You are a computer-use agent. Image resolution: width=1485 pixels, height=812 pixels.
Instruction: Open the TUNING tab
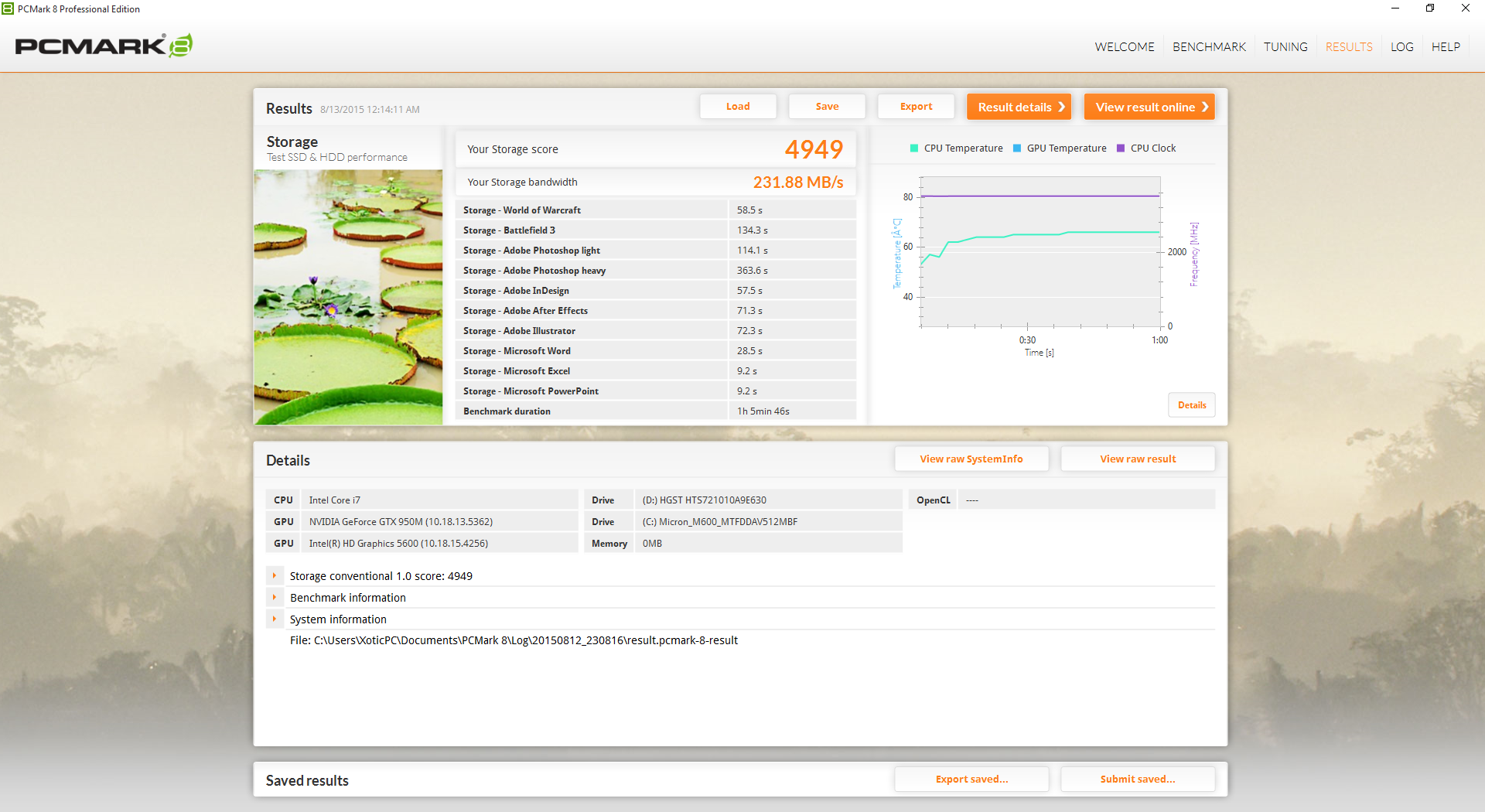(1285, 47)
